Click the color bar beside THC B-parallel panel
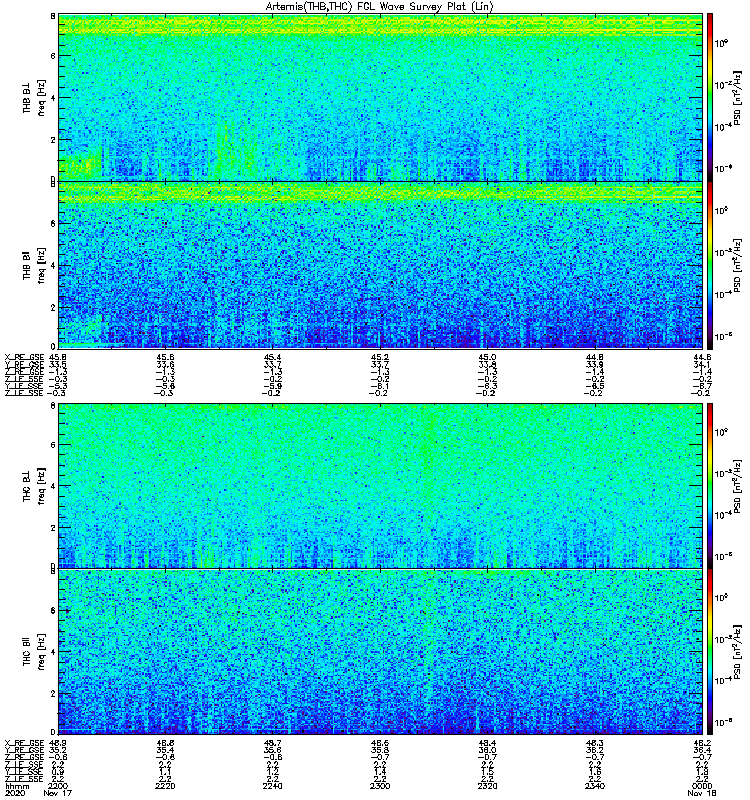750x800 pixels. [x=710, y=652]
